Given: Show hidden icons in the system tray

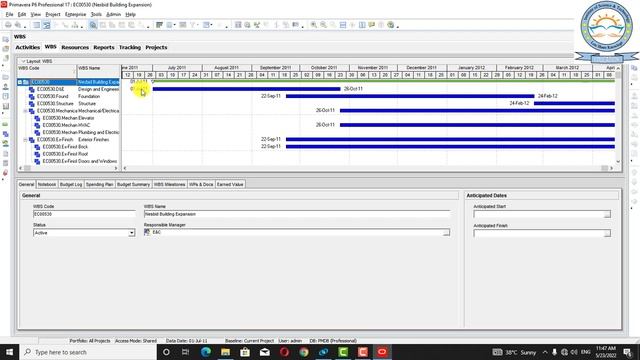Looking at the screenshot, I should click(545, 352).
